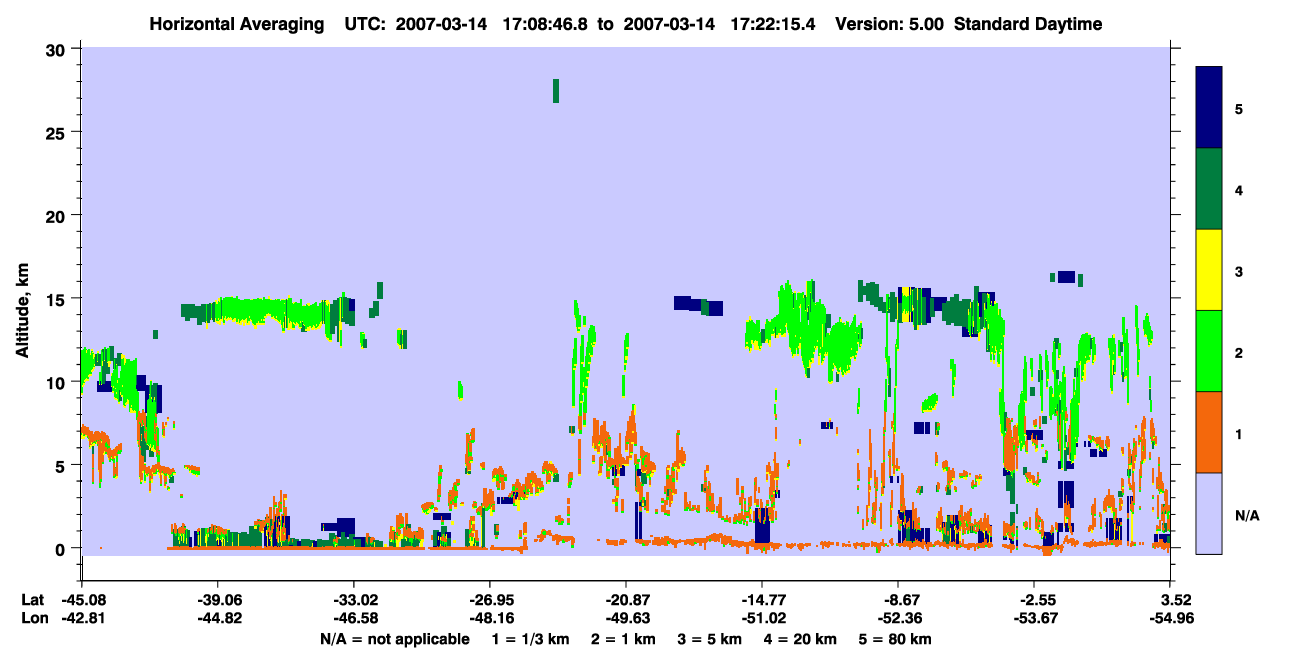Screen dimensions: 1300x667
Task: Click the latitude value -39.06
Action: (x=218, y=600)
